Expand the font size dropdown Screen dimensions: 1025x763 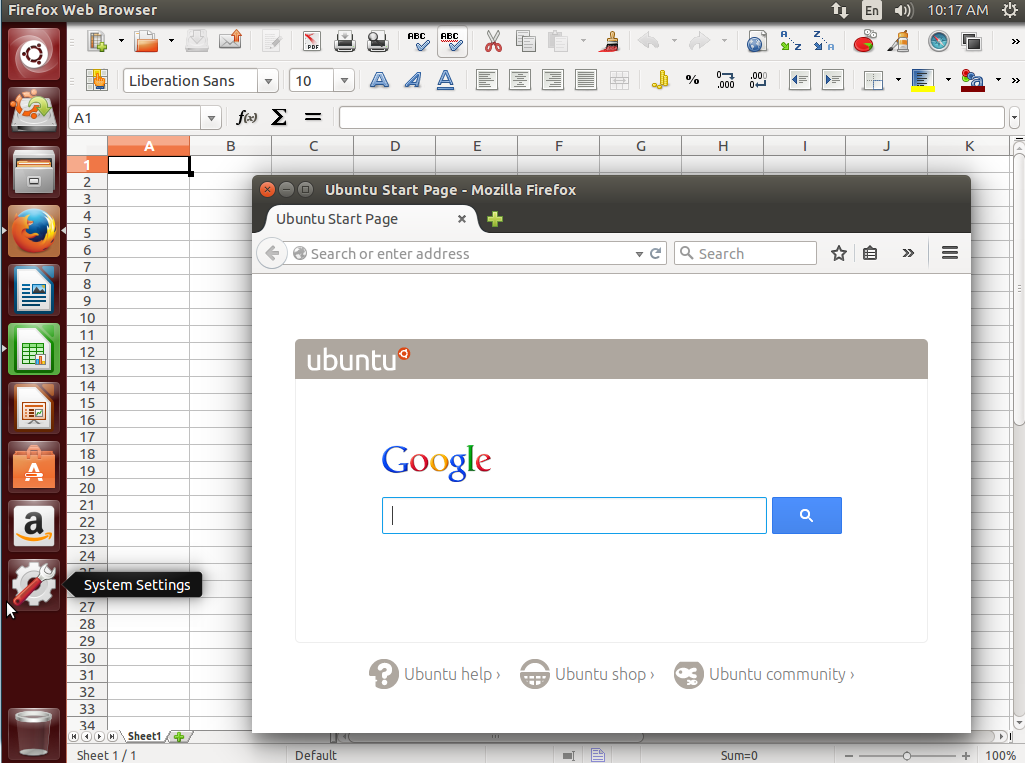point(344,81)
